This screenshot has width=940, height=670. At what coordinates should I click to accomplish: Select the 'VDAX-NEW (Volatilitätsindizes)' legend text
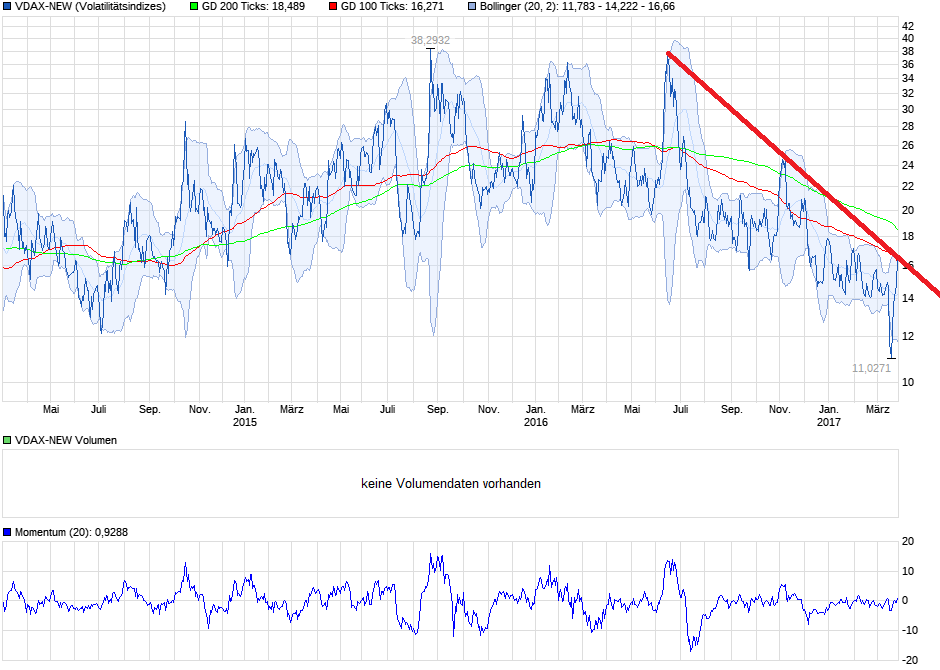[x=90, y=7]
